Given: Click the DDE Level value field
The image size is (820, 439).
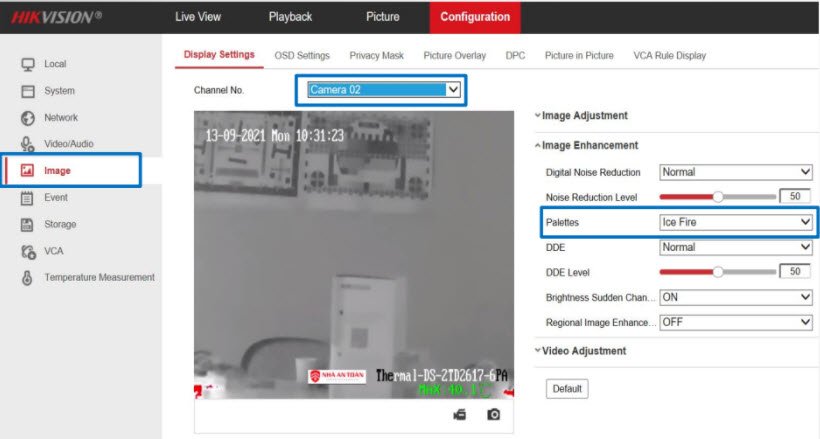Looking at the screenshot, I should [795, 272].
